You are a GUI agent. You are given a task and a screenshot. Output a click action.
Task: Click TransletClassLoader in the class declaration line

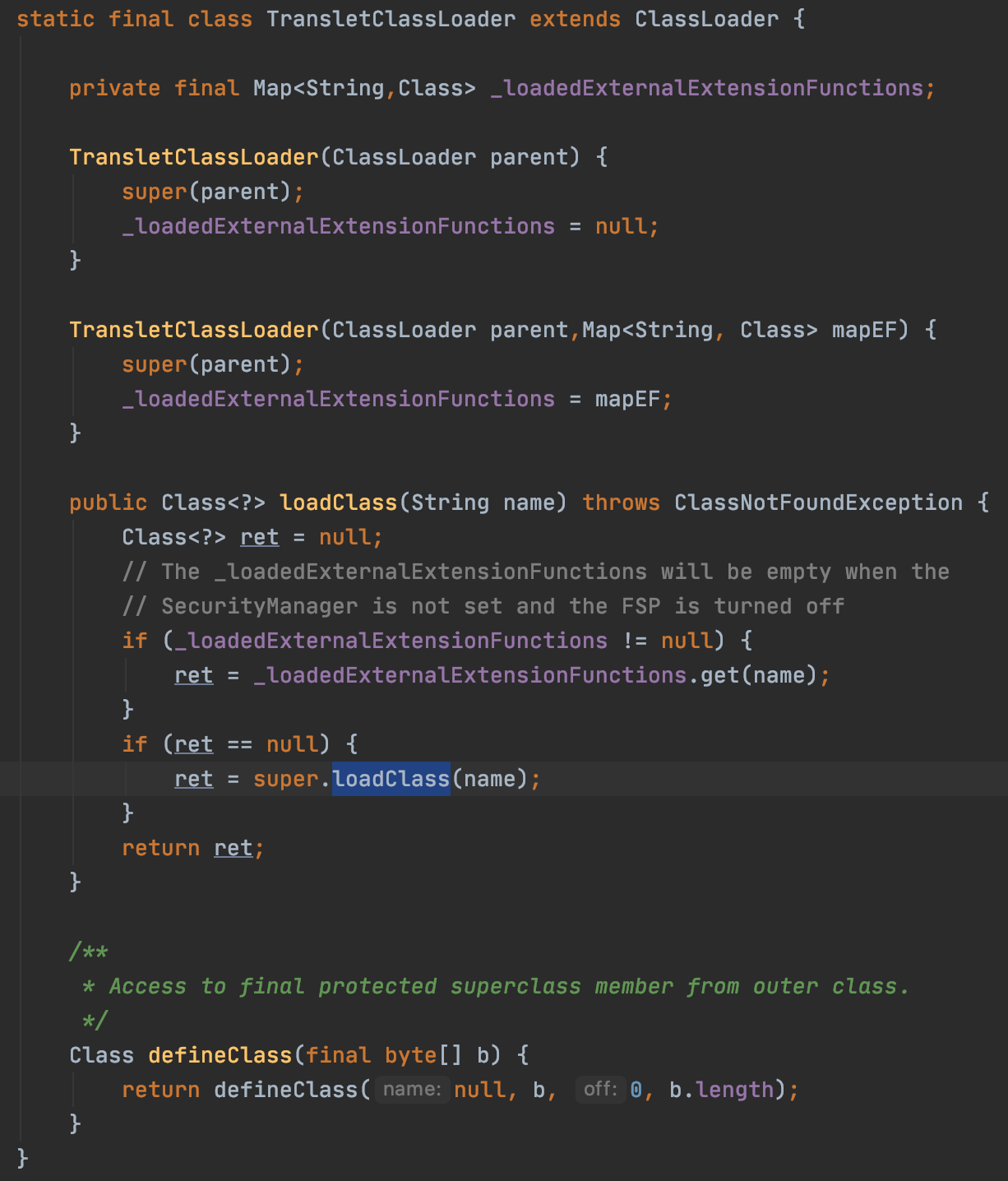pos(391,19)
